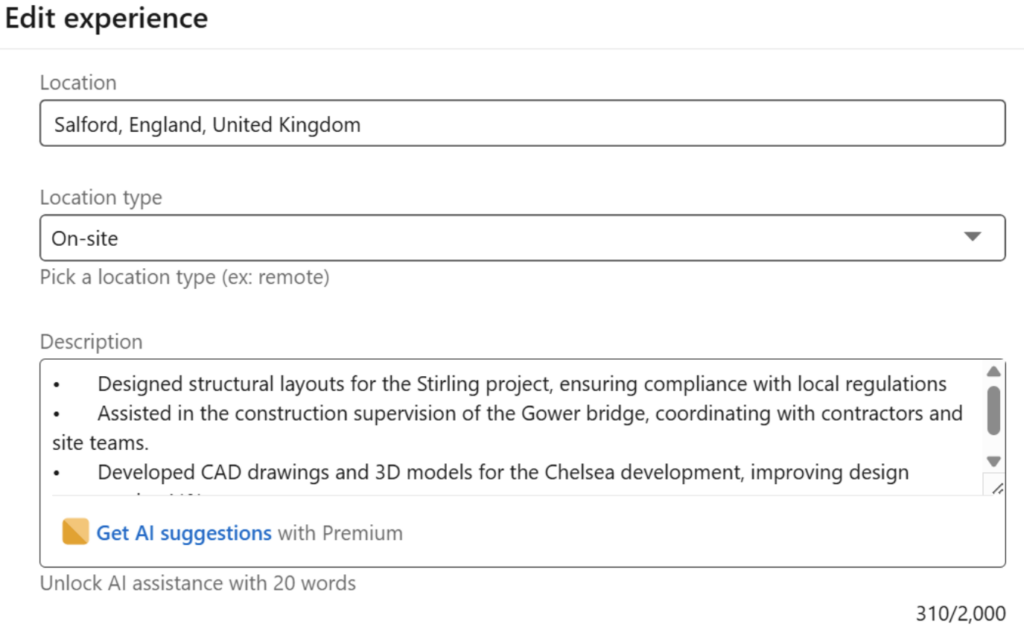Expand the Location type dropdown arrow
This screenshot has height=639, width=1024.
point(972,237)
